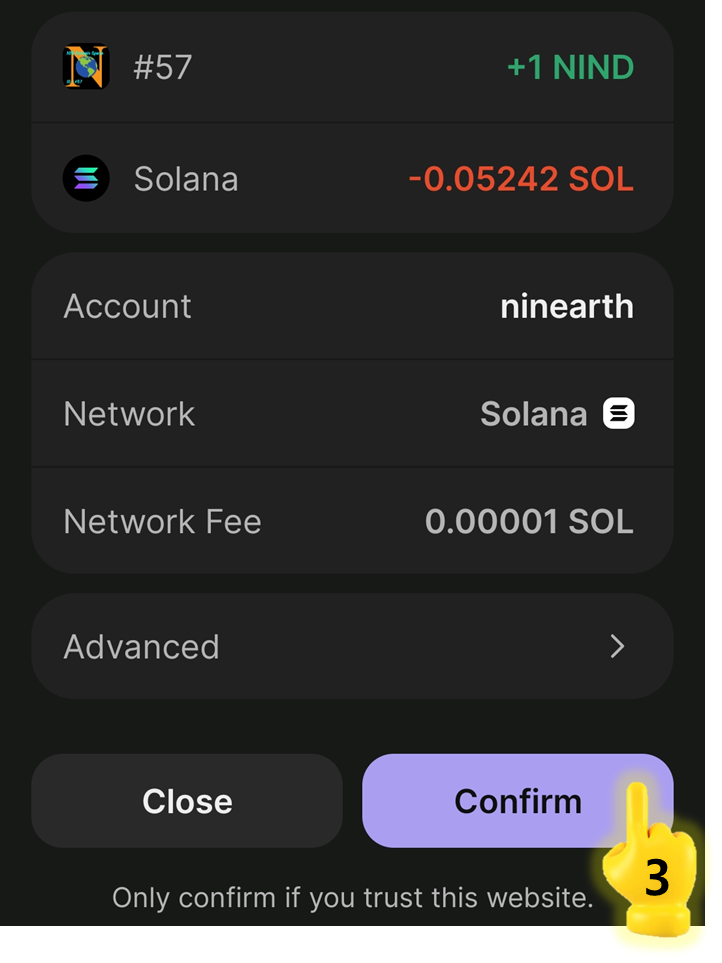The image size is (722, 963).
Task: Click the Solana network badge icon
Action: click(619, 413)
